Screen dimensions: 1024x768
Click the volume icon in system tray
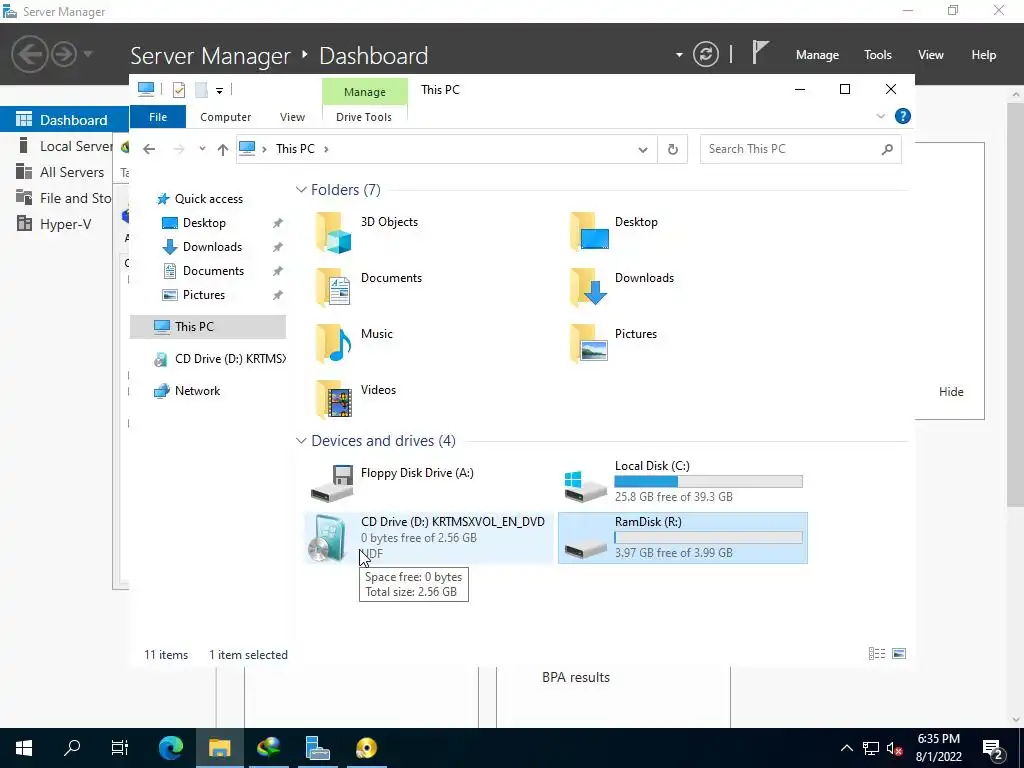tap(895, 748)
